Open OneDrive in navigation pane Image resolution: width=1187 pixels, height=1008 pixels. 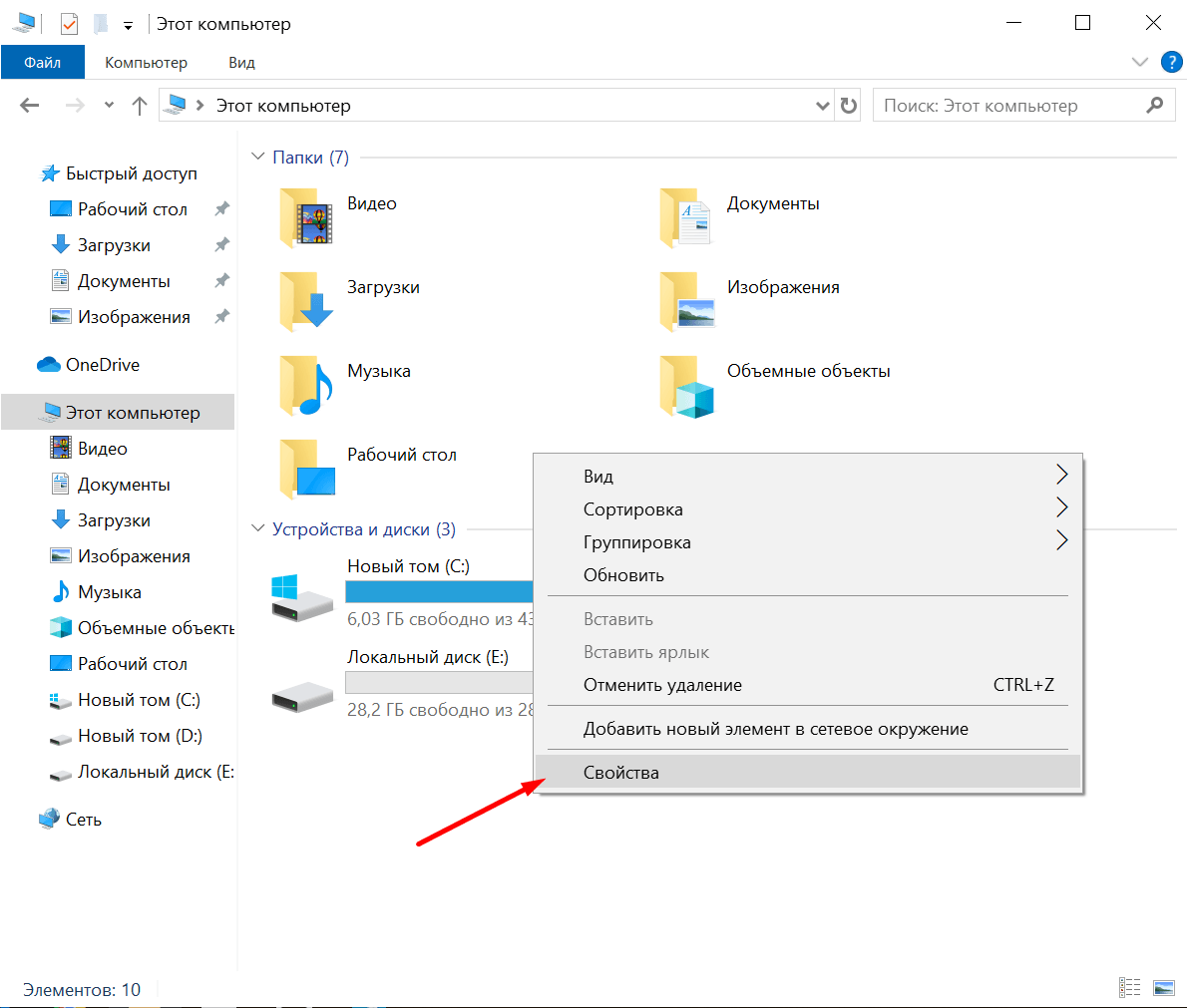[89, 365]
